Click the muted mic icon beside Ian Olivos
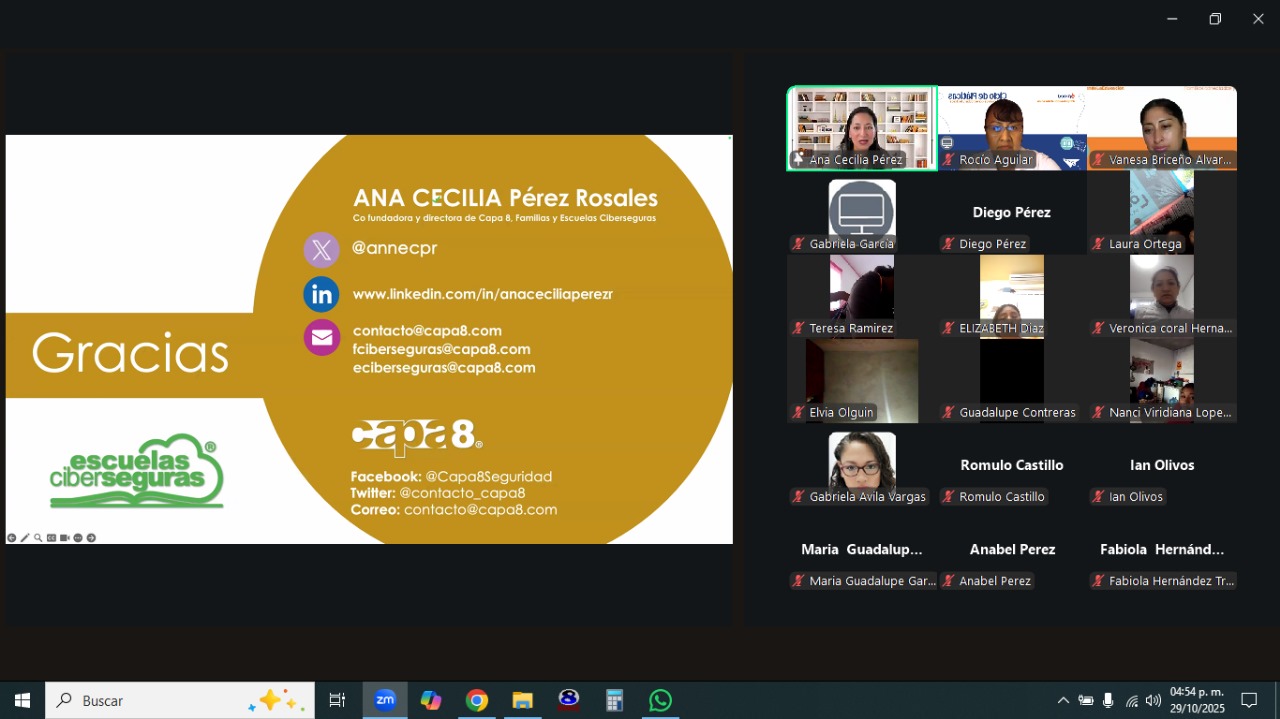The width and height of the screenshot is (1280, 719). (x=1098, y=497)
